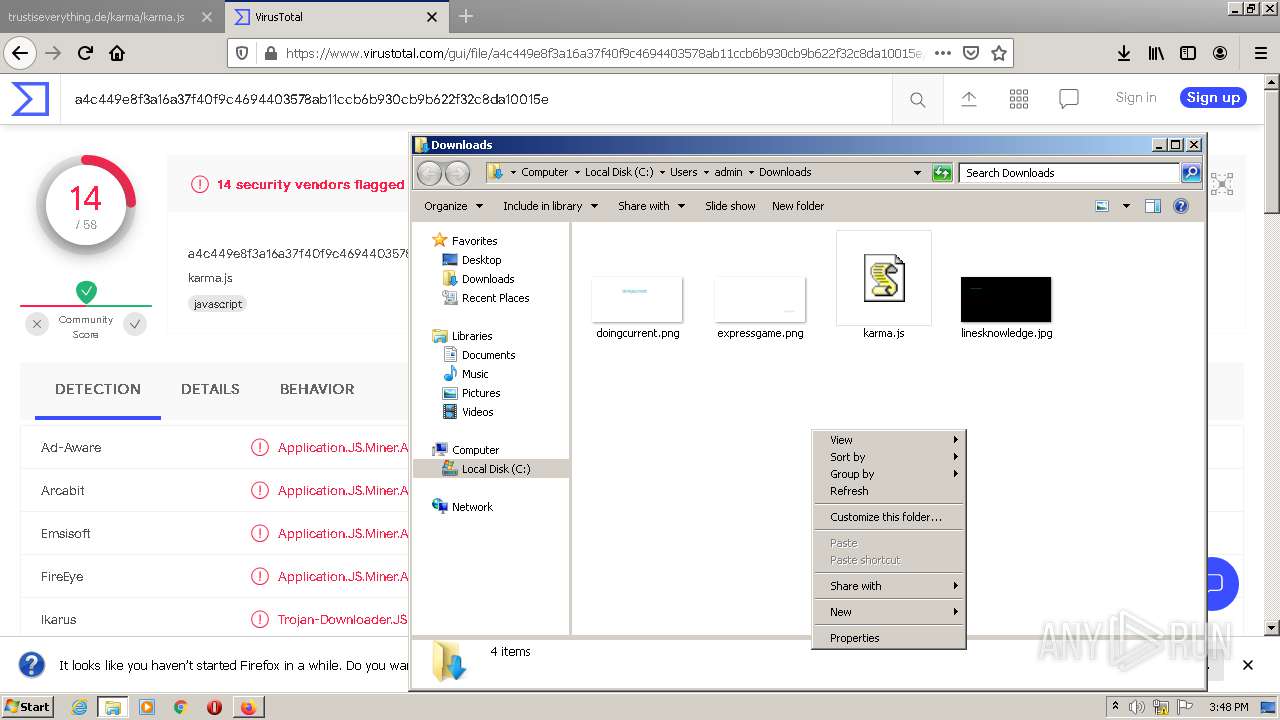Image resolution: width=1280 pixels, height=720 pixels.
Task: Open the Organize dropdown menu
Action: pyautogui.click(x=453, y=206)
